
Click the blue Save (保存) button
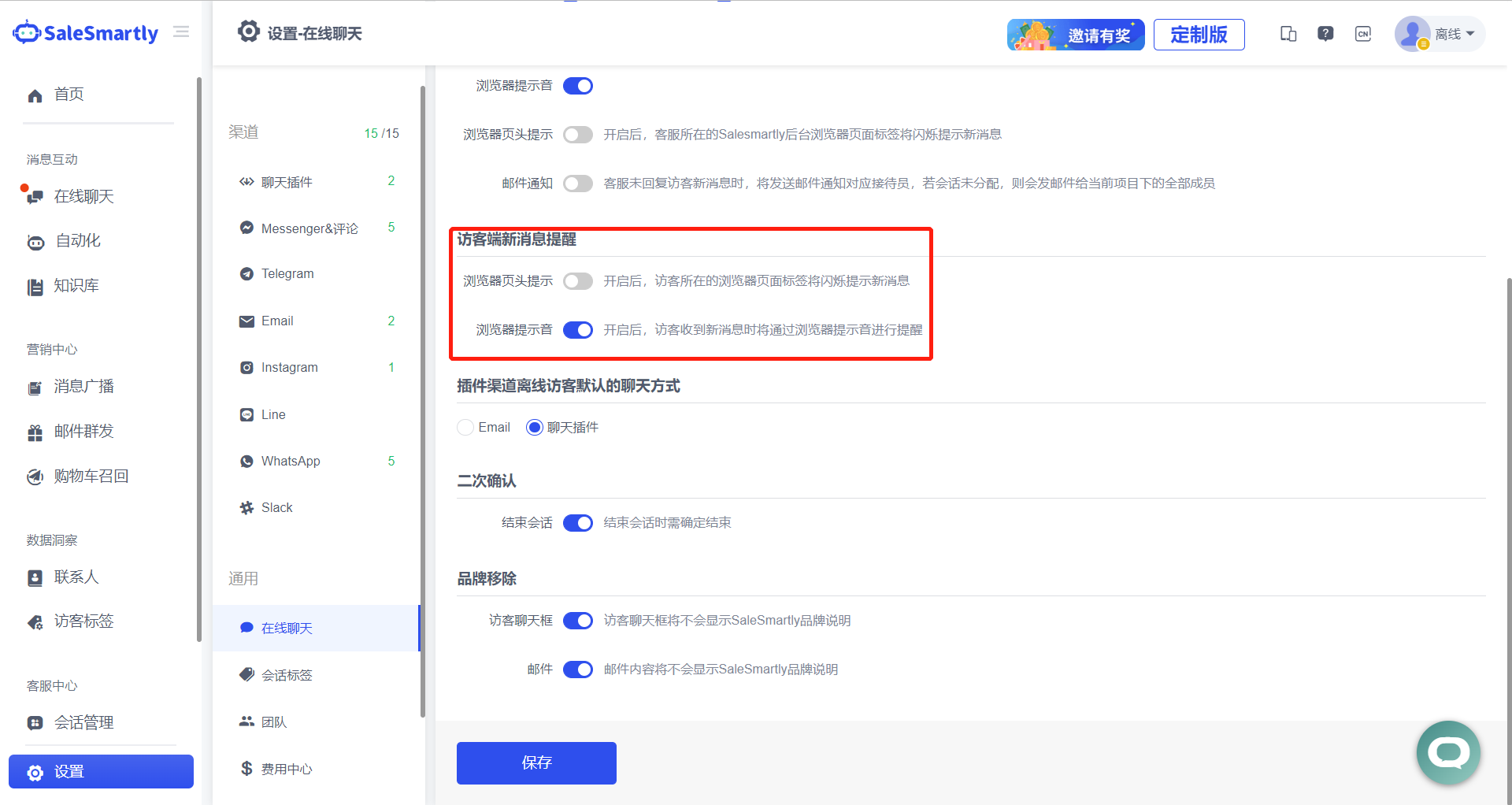(x=536, y=762)
